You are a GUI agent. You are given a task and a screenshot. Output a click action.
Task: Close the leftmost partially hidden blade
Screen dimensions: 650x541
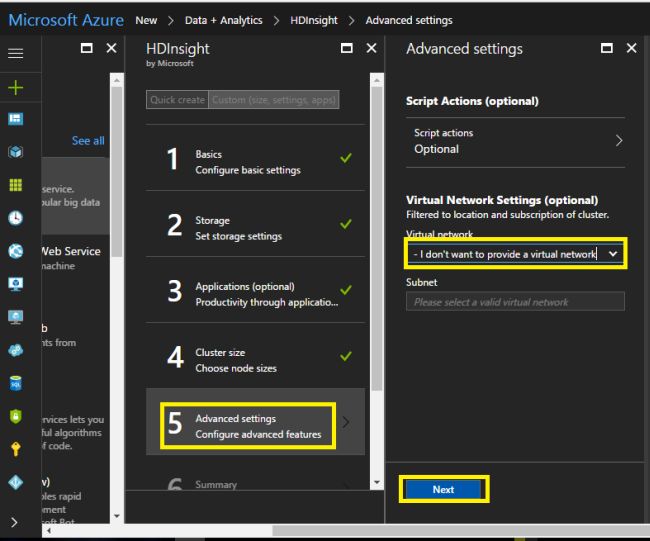[x=111, y=49]
